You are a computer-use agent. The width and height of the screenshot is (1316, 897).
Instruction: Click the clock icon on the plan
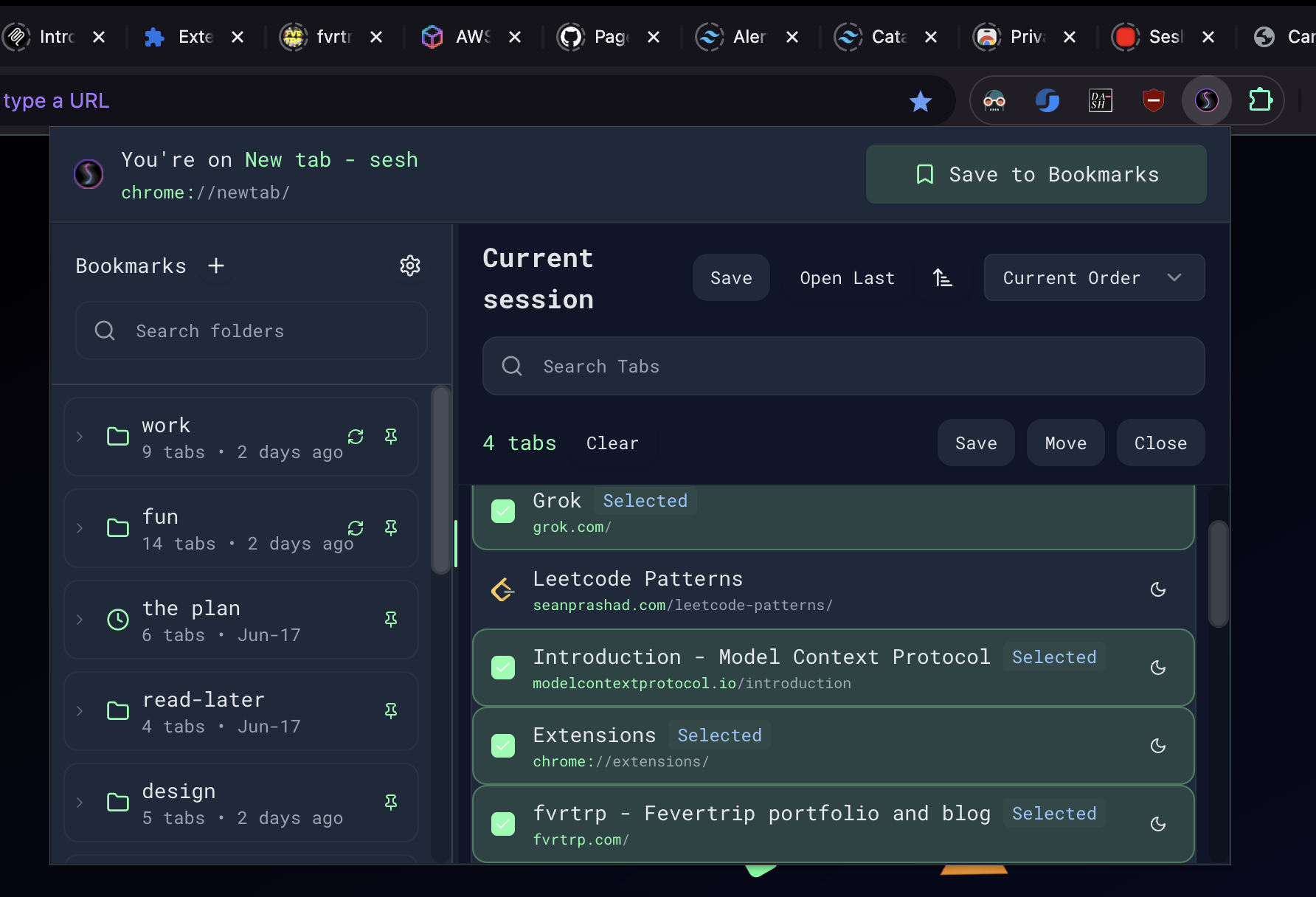[x=118, y=620]
